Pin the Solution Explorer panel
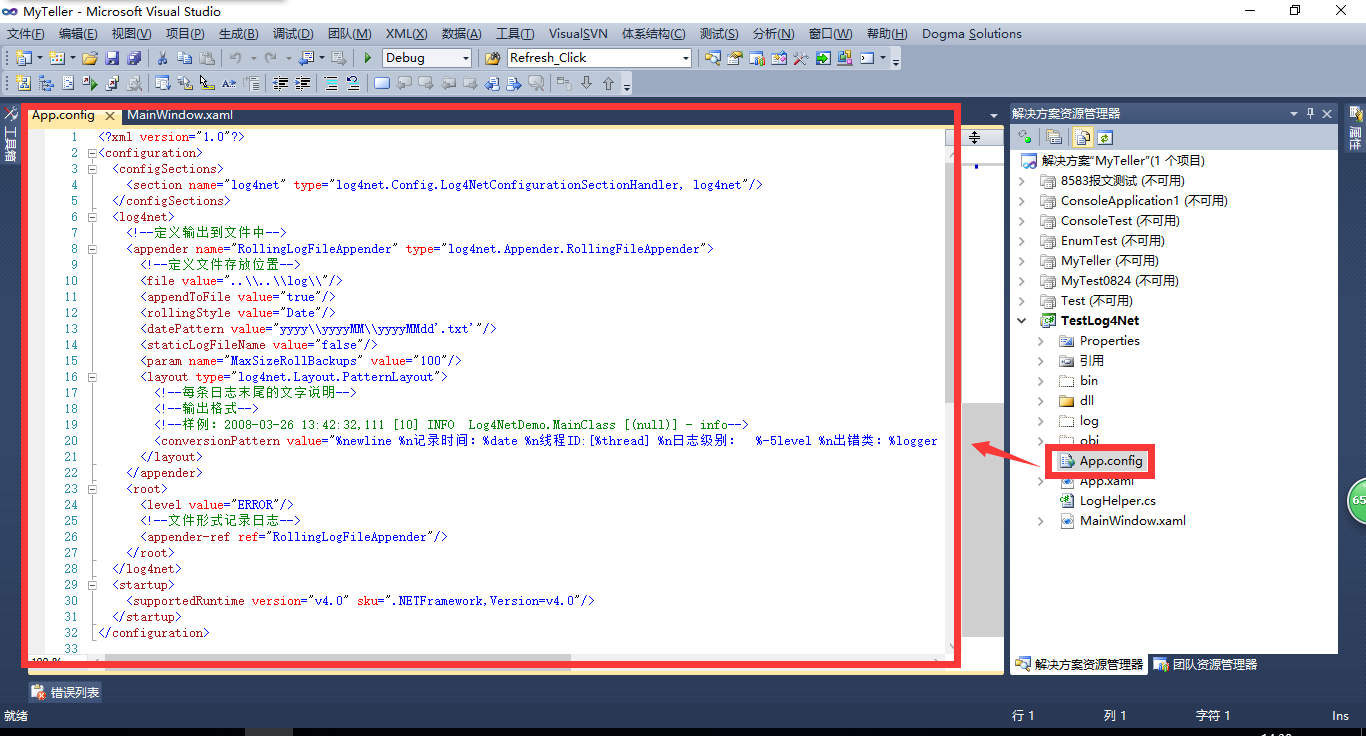This screenshot has width=1366, height=736. [1310, 114]
